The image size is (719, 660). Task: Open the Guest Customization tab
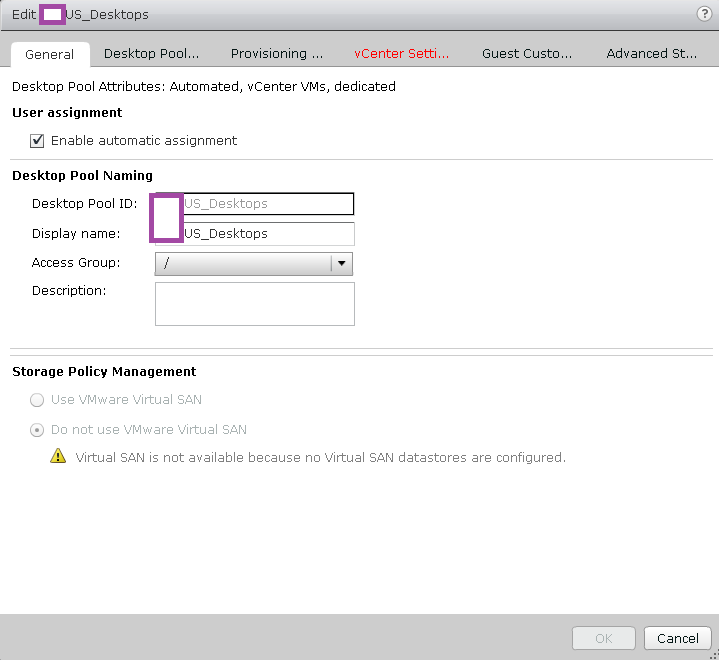pyautogui.click(x=527, y=54)
